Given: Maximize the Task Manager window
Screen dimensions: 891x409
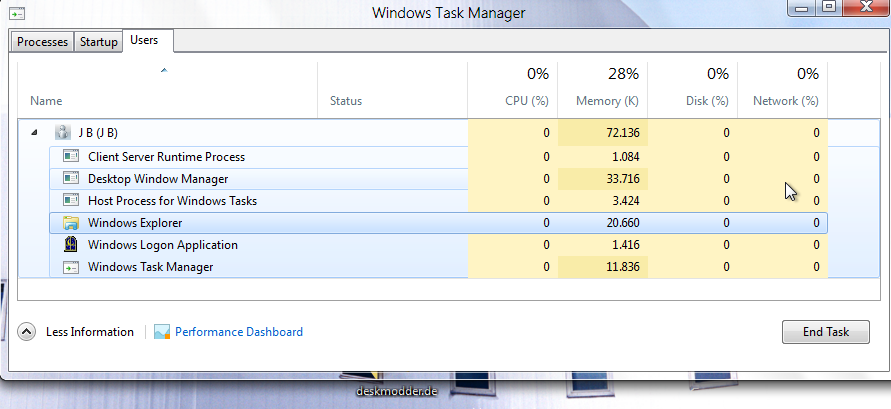Looking at the screenshot, I should click(x=830, y=7).
